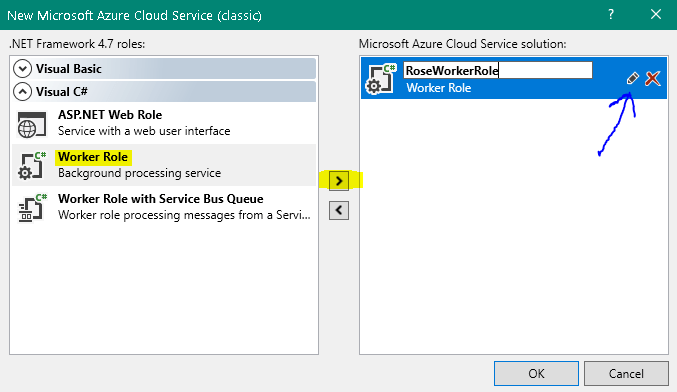
Task: Collapse the Visual C# section chevron
Action: [x=22, y=92]
